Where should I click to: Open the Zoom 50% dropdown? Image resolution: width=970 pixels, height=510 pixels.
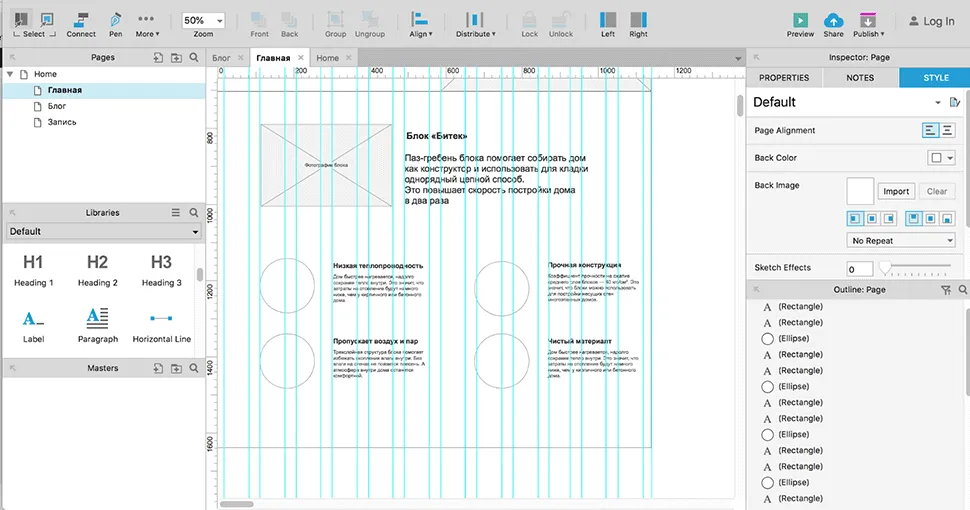(204, 21)
